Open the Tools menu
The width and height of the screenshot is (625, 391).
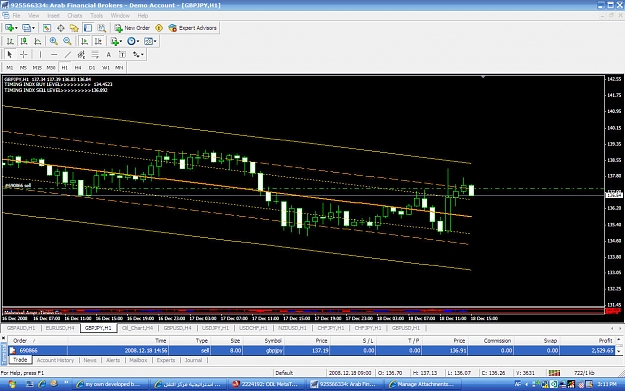click(96, 16)
